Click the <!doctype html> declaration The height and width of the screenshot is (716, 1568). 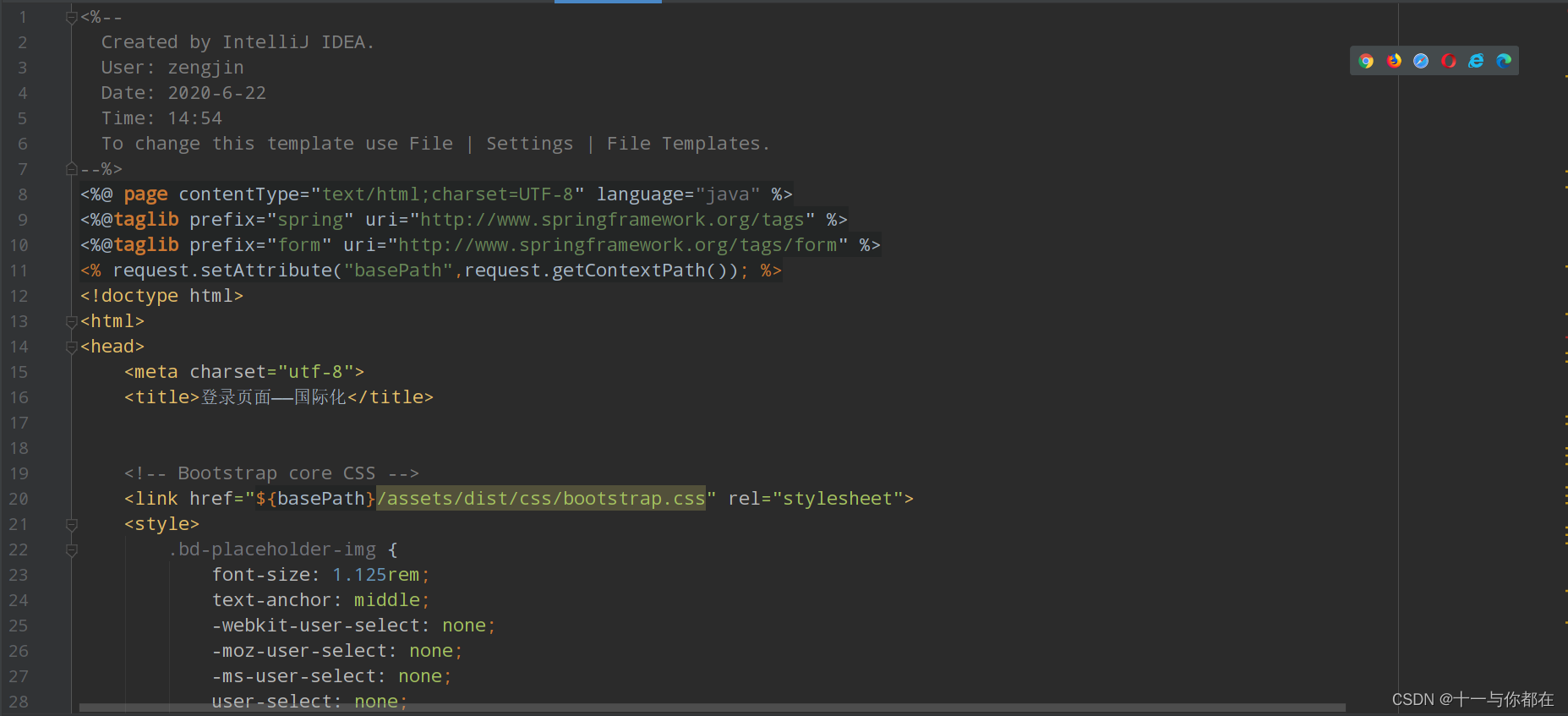[162, 296]
